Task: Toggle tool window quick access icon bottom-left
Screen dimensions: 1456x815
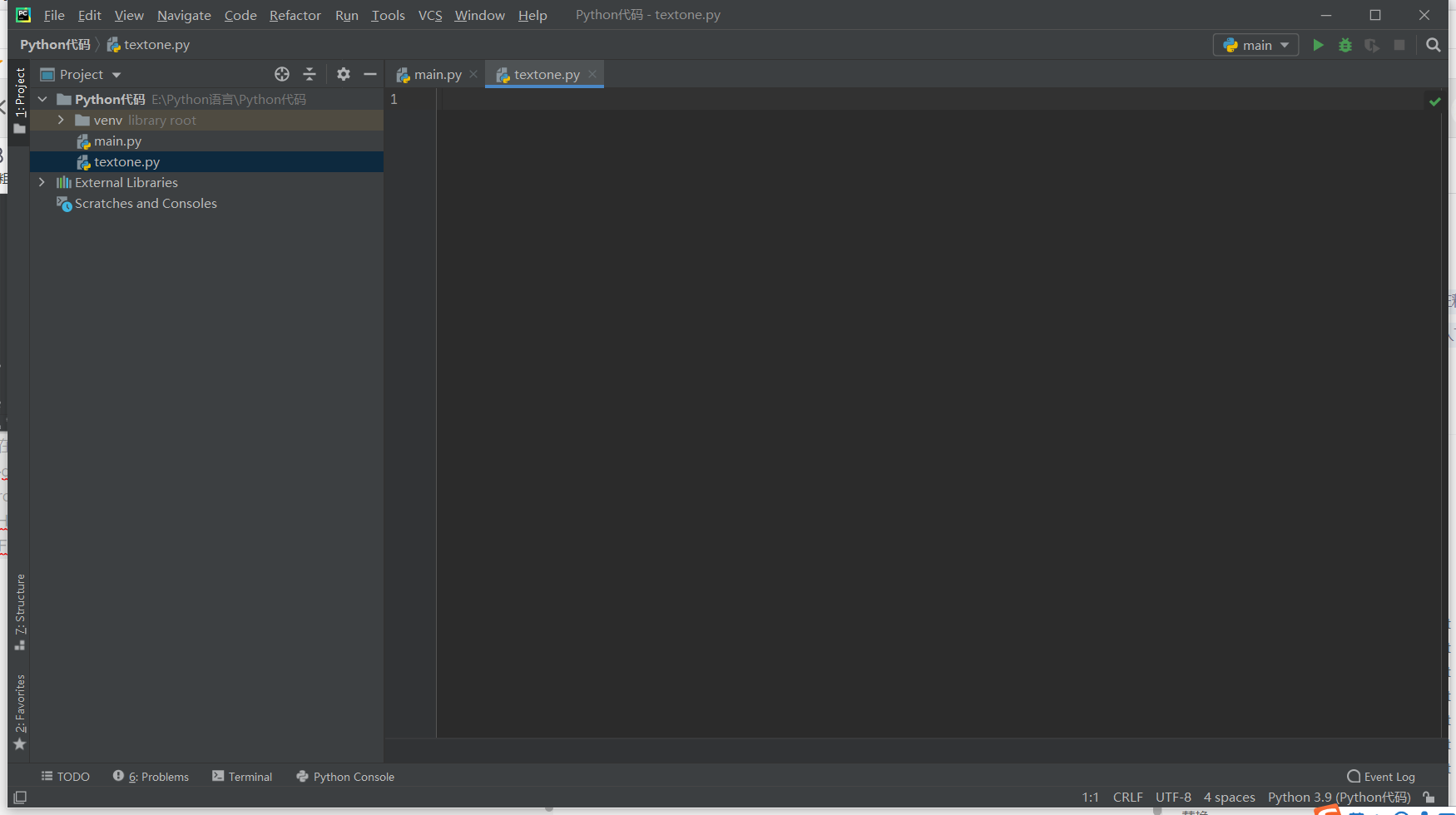Action: click(20, 797)
